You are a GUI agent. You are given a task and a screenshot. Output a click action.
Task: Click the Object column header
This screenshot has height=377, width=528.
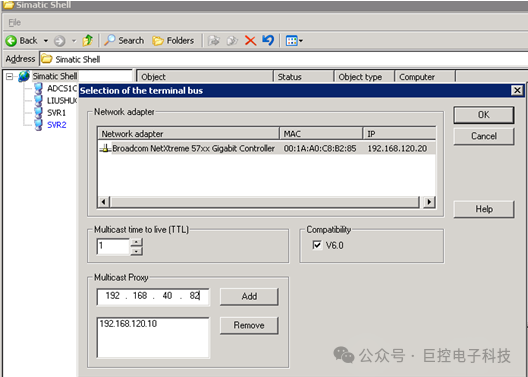[x=205, y=77]
